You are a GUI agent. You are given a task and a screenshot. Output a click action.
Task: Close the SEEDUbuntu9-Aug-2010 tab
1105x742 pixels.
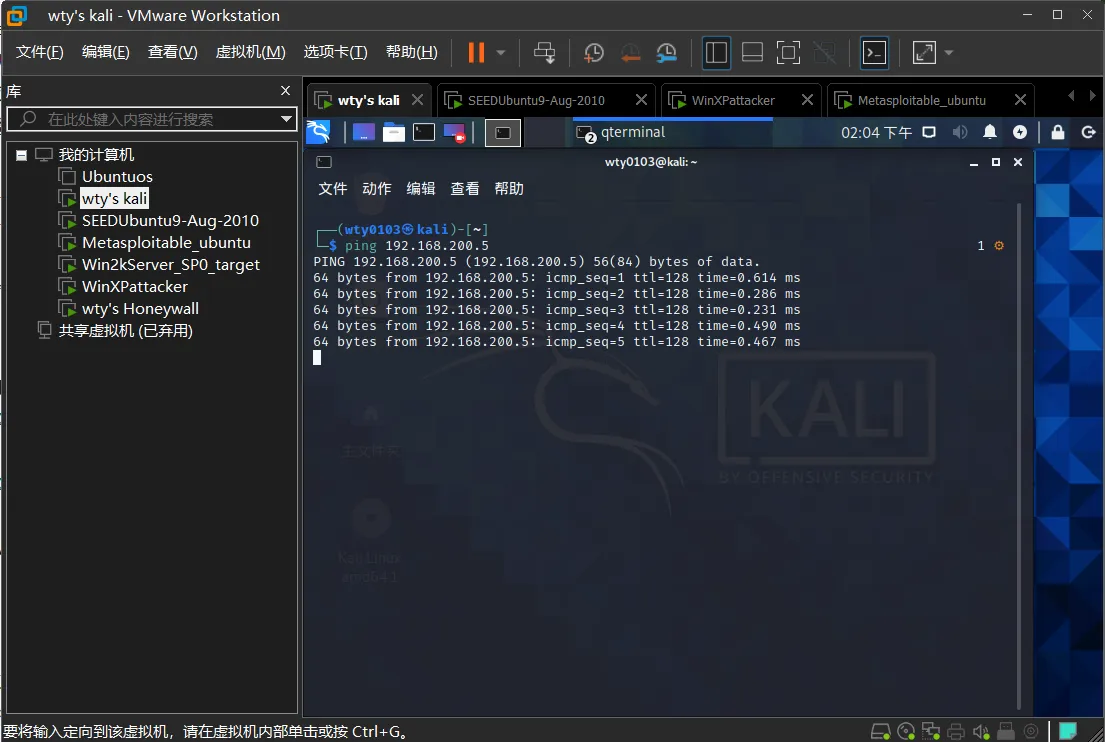(641, 99)
